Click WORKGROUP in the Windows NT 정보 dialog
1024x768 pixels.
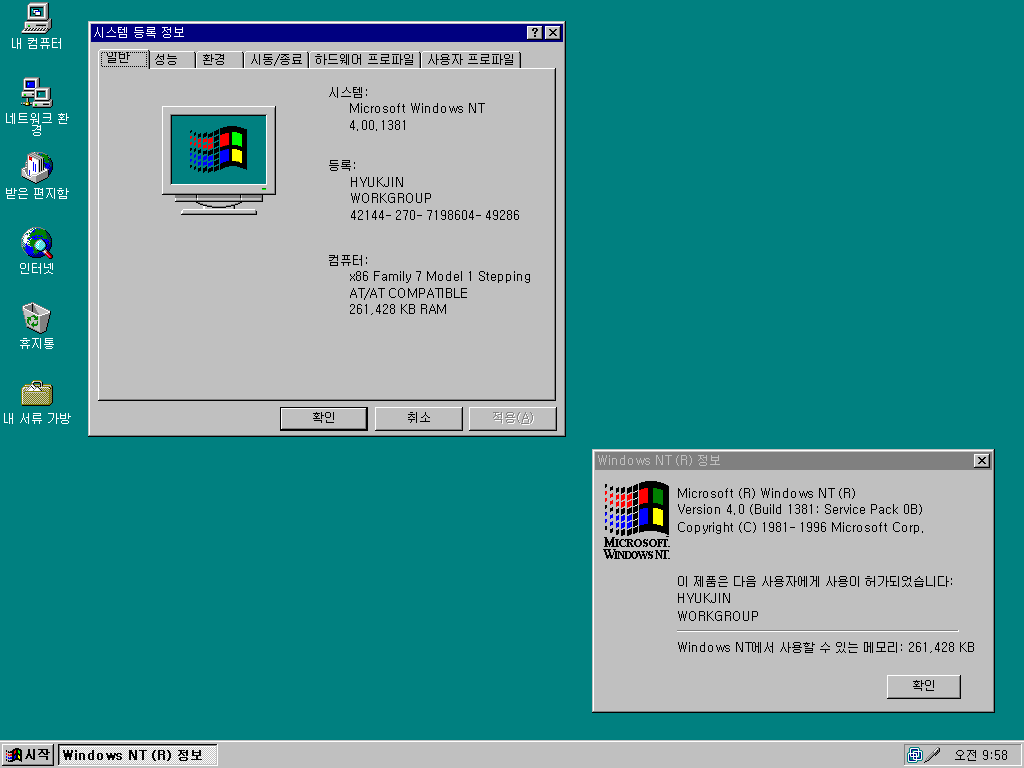pos(718,616)
